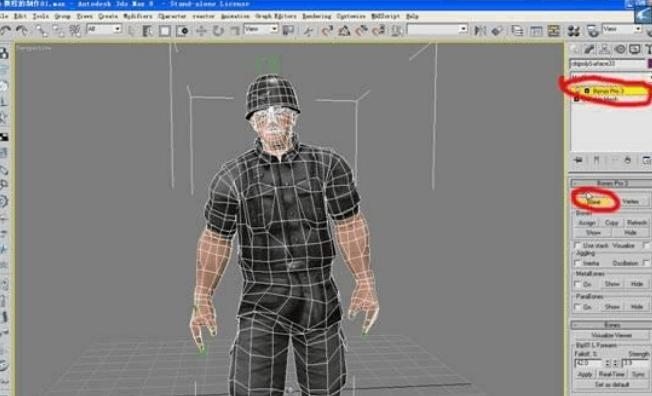The image size is (652, 396).
Task: Select the Unlink Selection tool
Action: pyautogui.click(x=58, y=30)
